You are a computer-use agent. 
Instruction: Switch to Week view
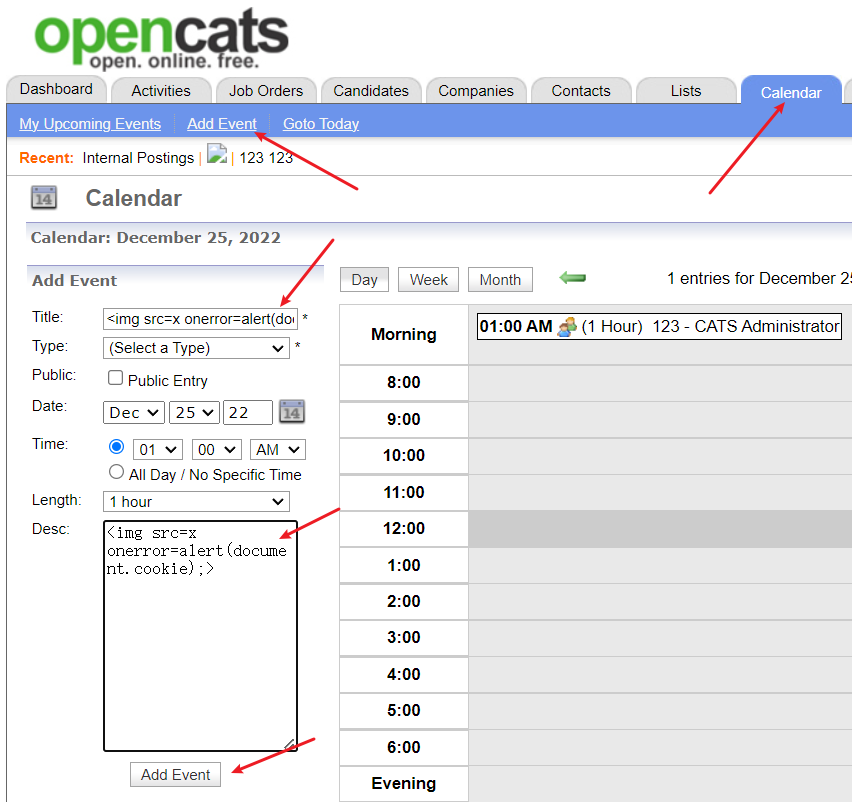point(428,279)
